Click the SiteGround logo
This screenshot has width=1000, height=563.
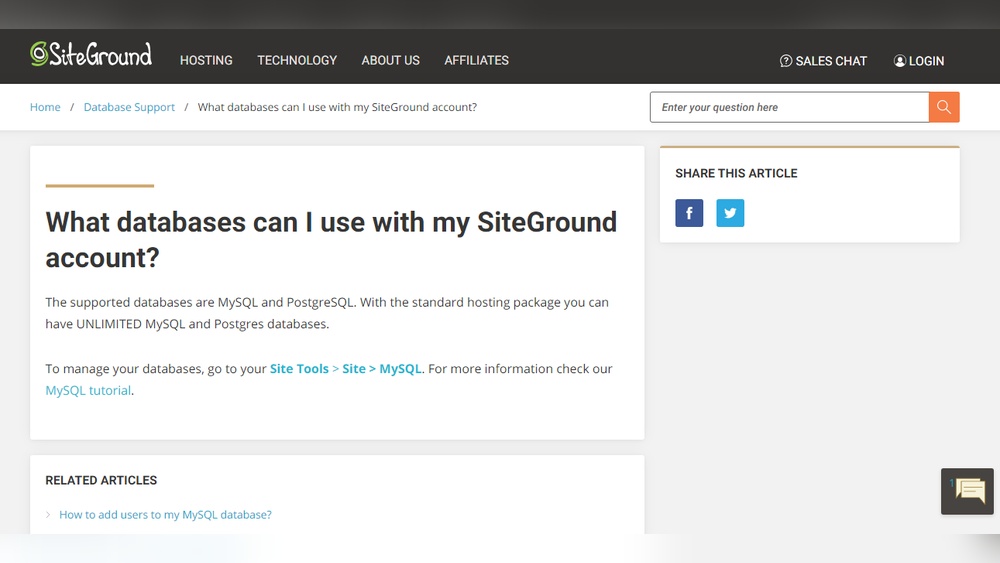[x=91, y=55]
